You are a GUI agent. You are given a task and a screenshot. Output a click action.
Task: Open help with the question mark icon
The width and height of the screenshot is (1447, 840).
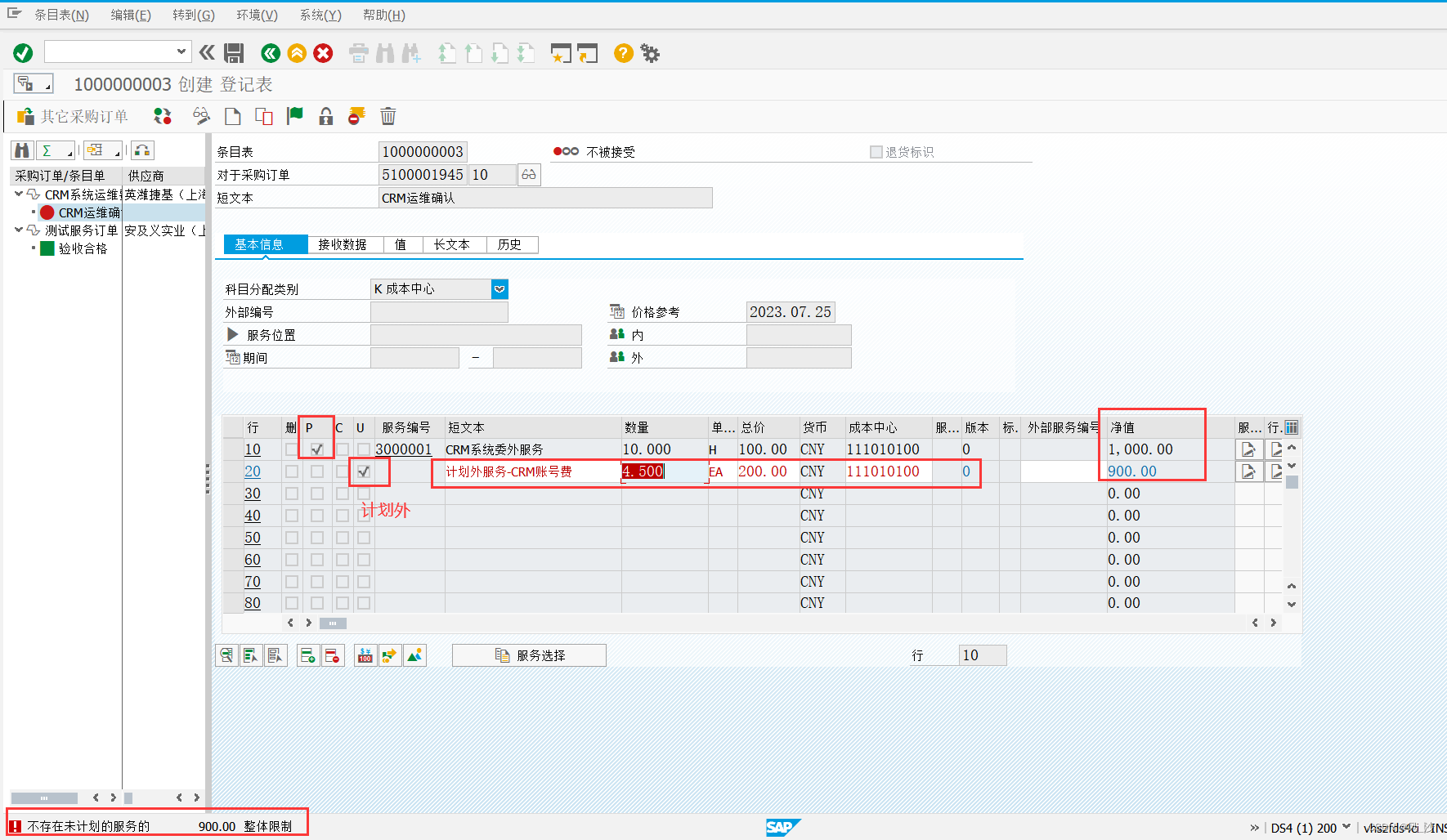point(623,53)
